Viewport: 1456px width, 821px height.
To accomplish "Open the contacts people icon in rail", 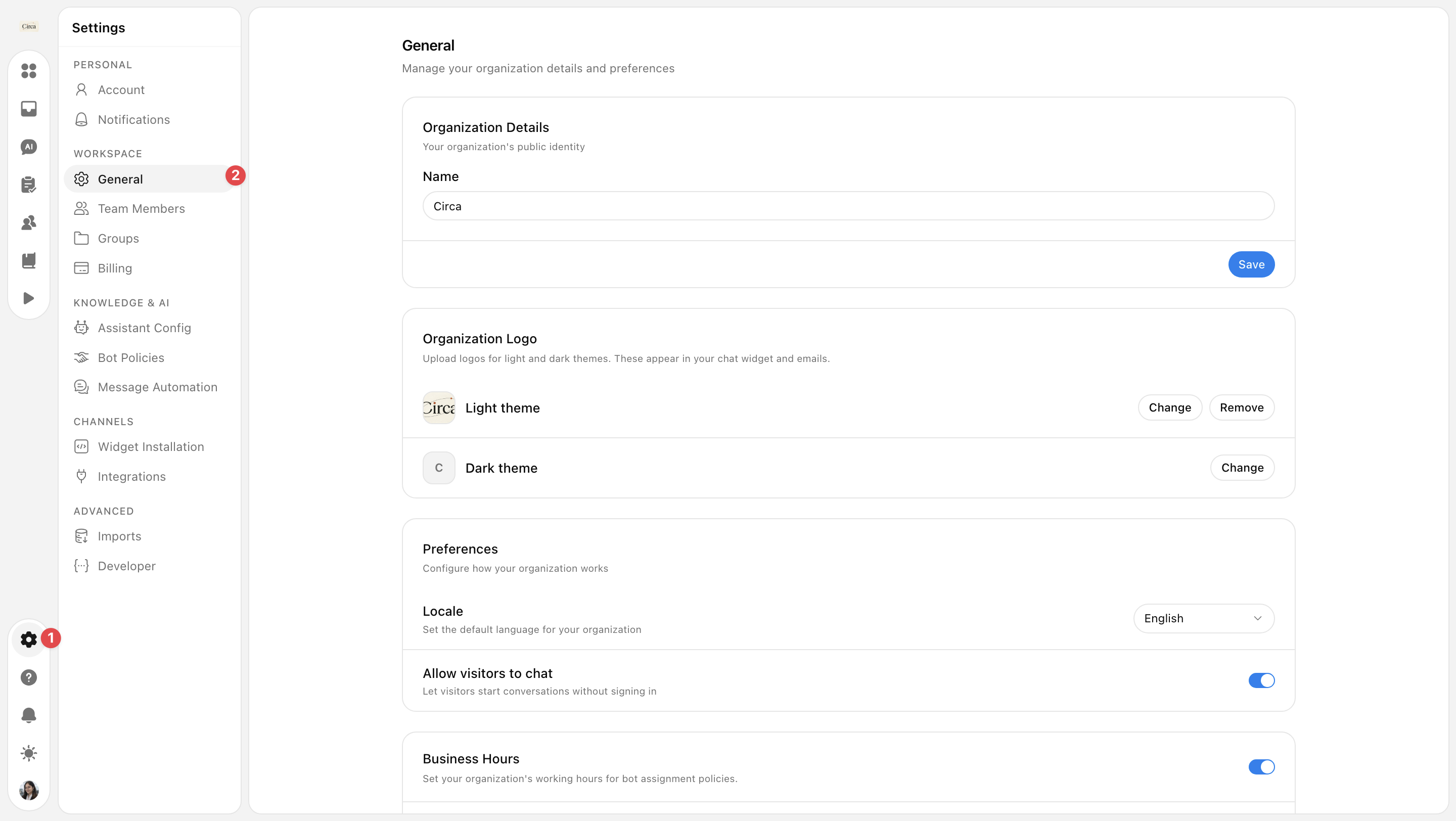I will (29, 222).
